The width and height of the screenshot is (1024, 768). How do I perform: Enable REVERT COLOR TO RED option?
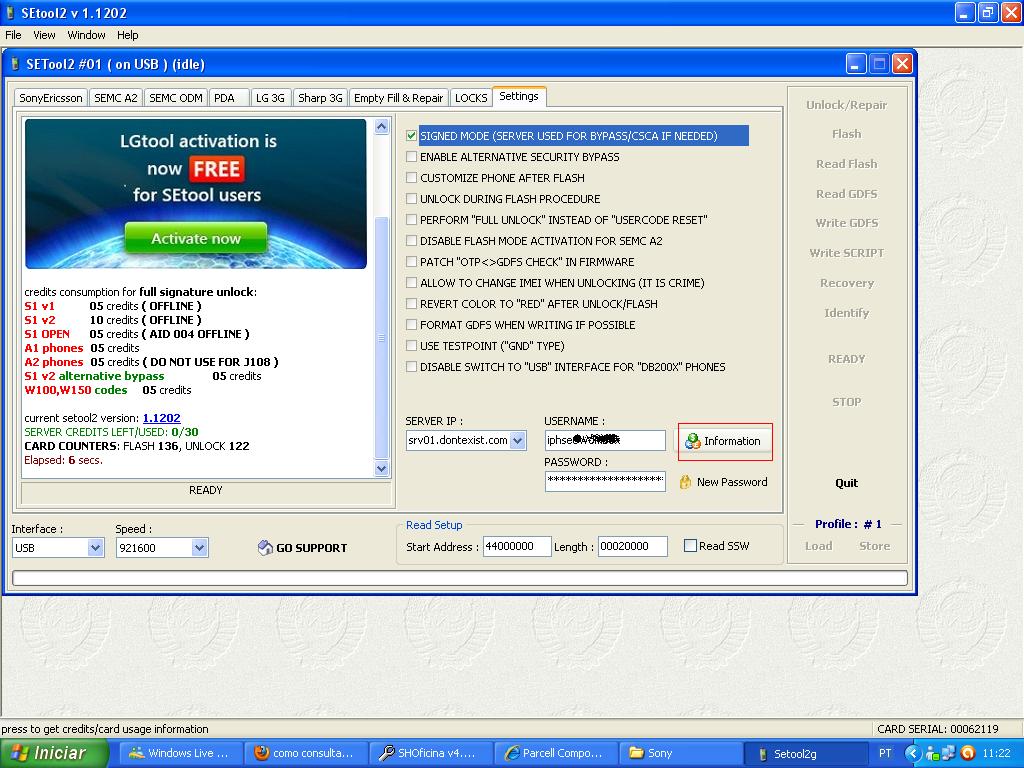point(411,304)
